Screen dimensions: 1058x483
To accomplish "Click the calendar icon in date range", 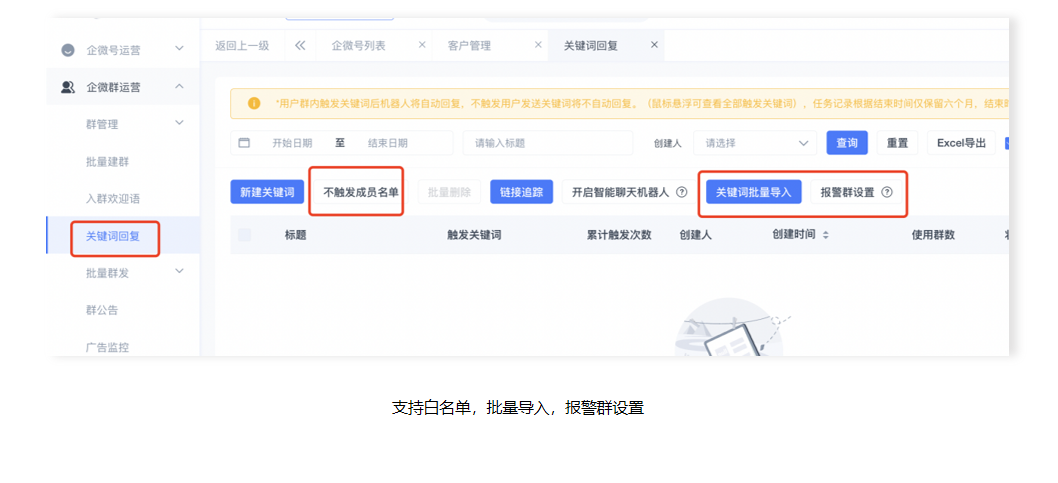I will tap(244, 143).
